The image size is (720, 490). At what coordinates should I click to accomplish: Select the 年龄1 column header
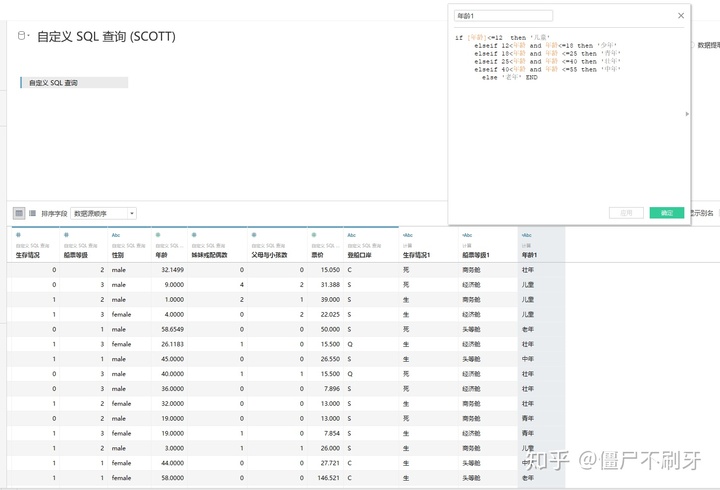(x=529, y=255)
